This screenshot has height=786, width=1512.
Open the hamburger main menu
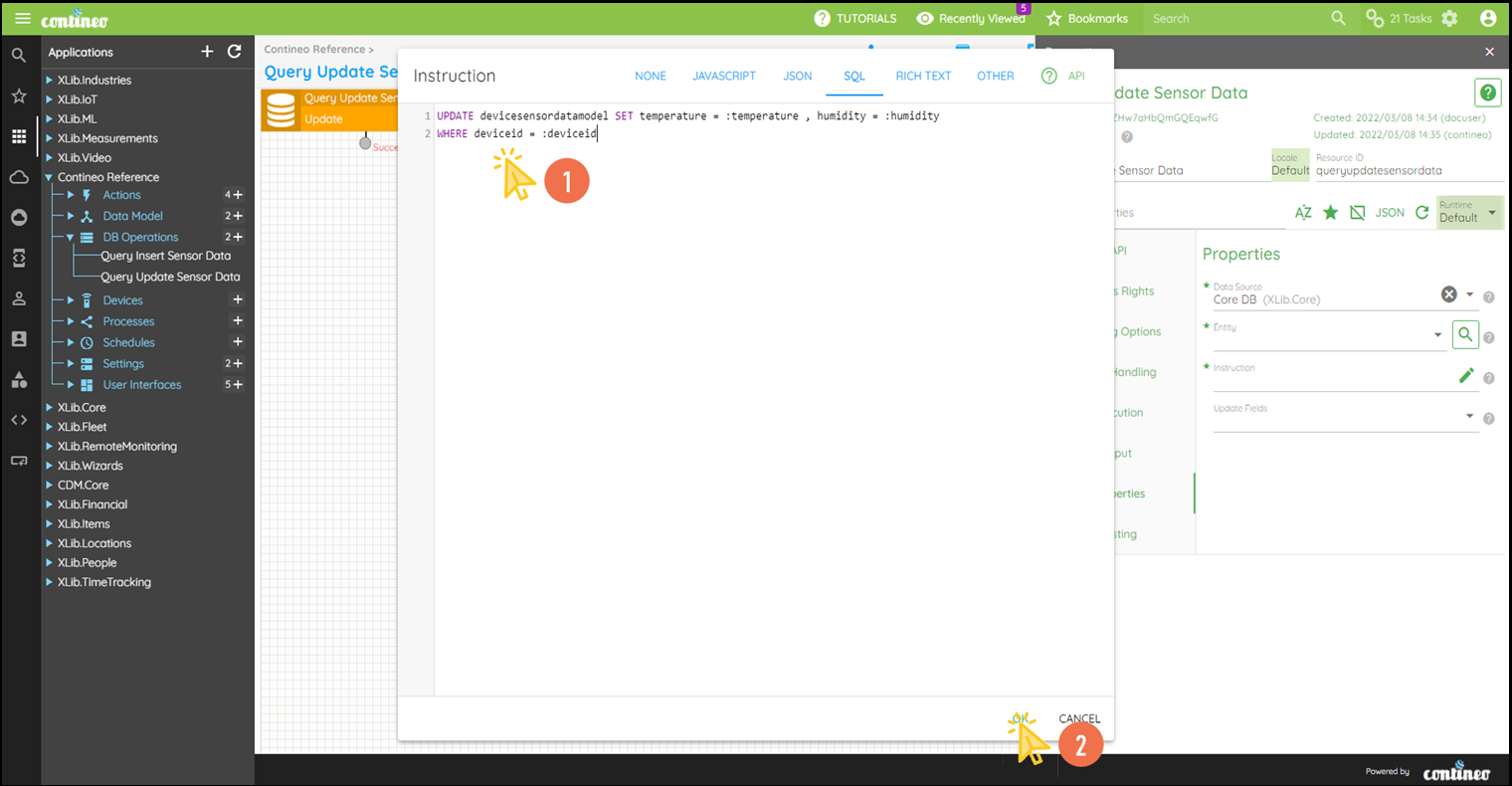22,19
